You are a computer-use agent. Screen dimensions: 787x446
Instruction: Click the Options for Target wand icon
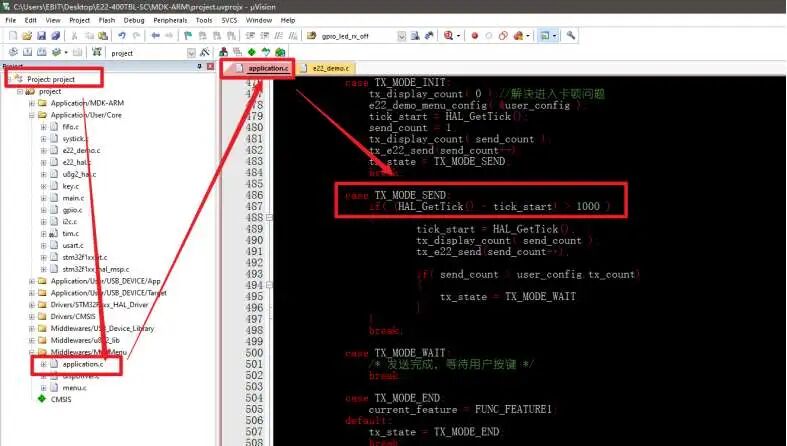[x=204, y=52]
